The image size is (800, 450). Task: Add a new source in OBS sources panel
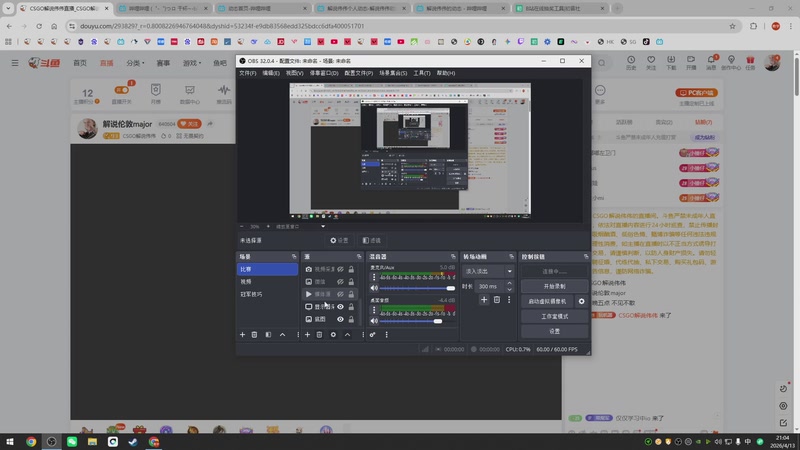pos(307,335)
